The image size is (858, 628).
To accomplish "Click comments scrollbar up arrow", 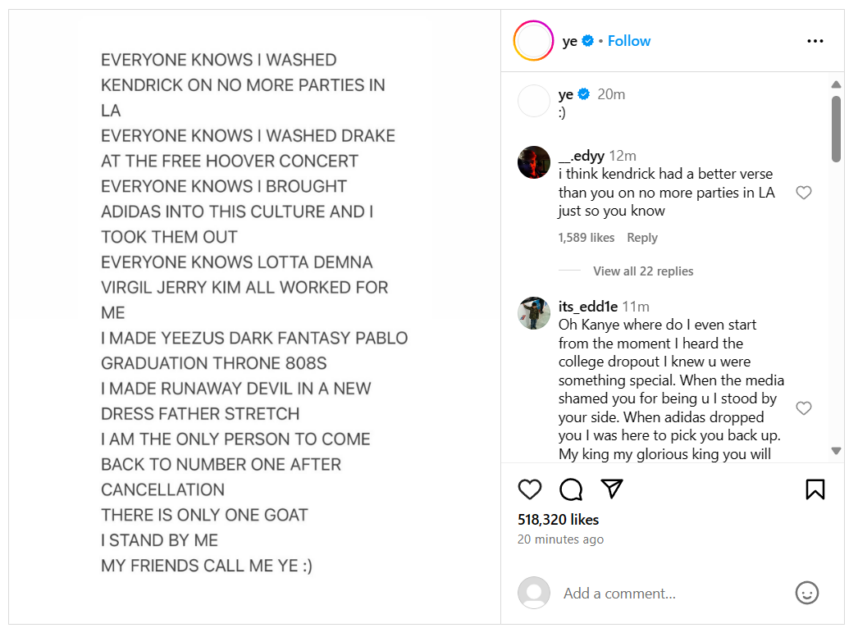I will tap(836, 85).
